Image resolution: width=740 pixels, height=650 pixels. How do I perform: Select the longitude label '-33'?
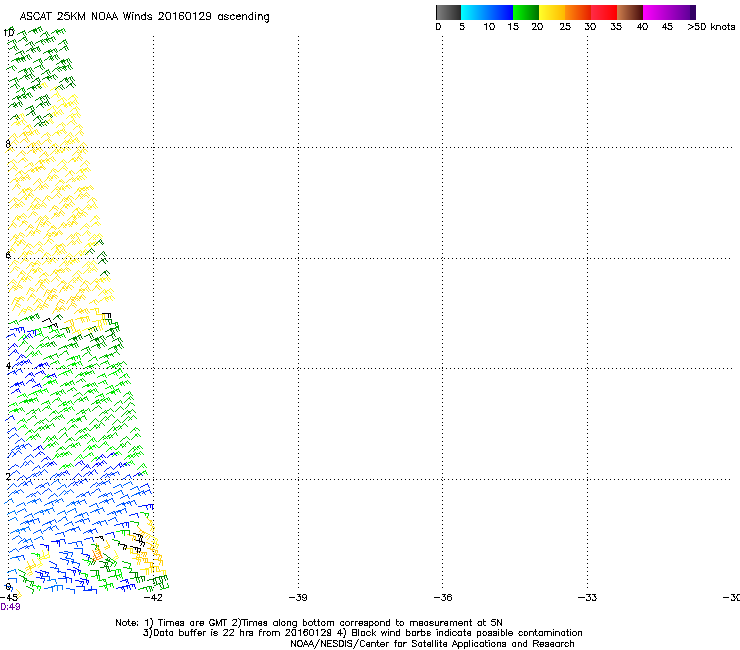(x=587, y=598)
